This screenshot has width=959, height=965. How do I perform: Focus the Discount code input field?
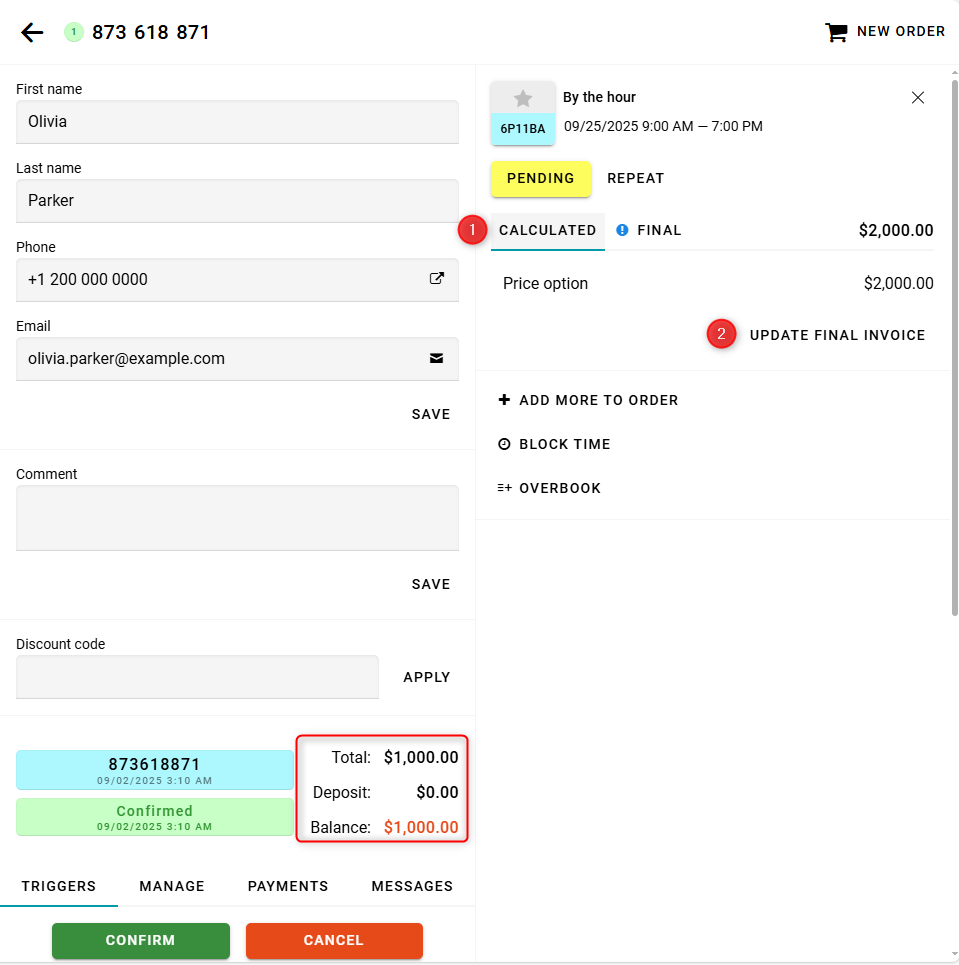pos(197,677)
